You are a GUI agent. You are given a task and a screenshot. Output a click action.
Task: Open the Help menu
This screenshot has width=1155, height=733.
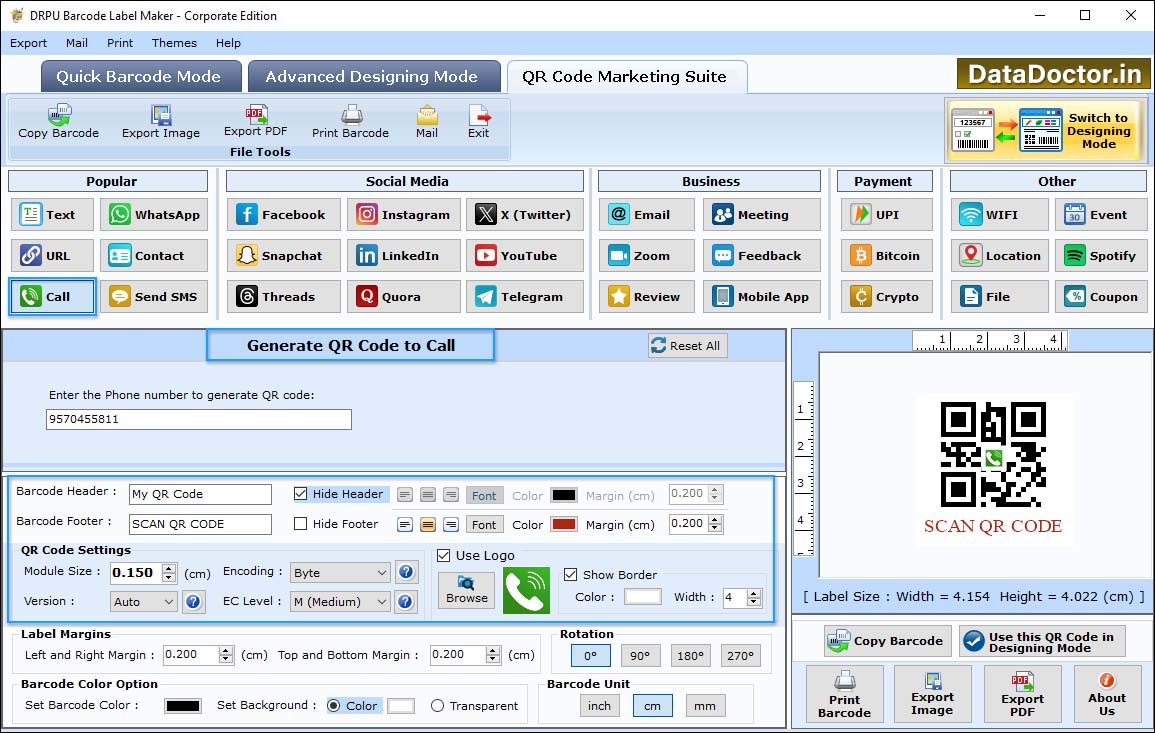pos(228,43)
